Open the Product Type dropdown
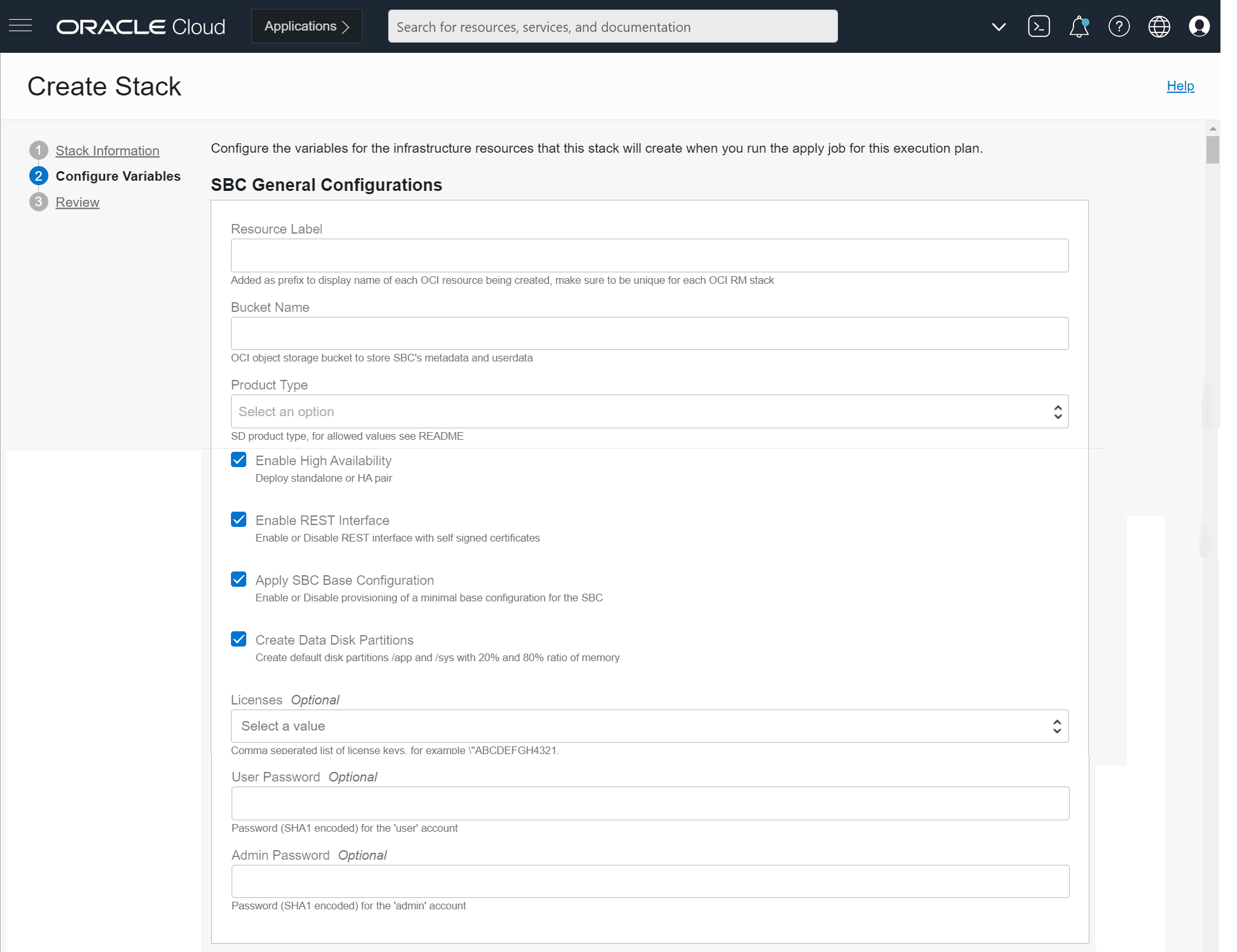 tap(649, 412)
